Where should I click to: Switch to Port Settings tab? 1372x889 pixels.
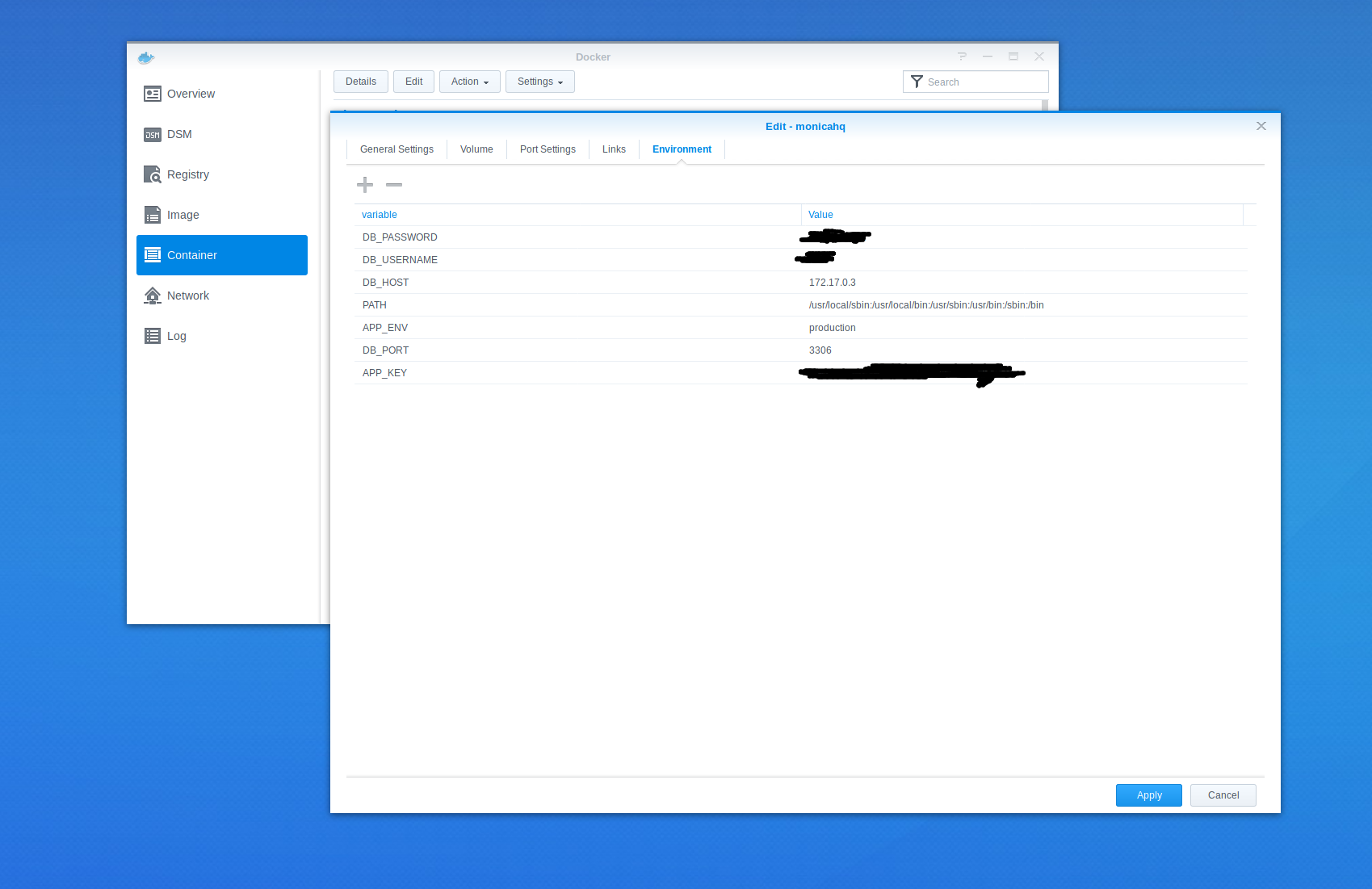tap(548, 149)
